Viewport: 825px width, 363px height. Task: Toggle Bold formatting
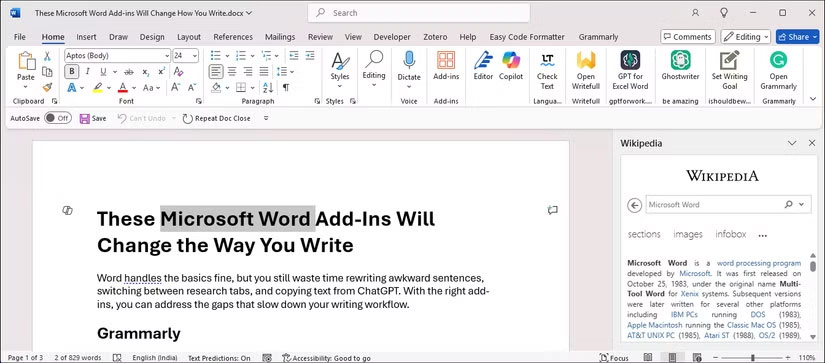(x=72, y=72)
